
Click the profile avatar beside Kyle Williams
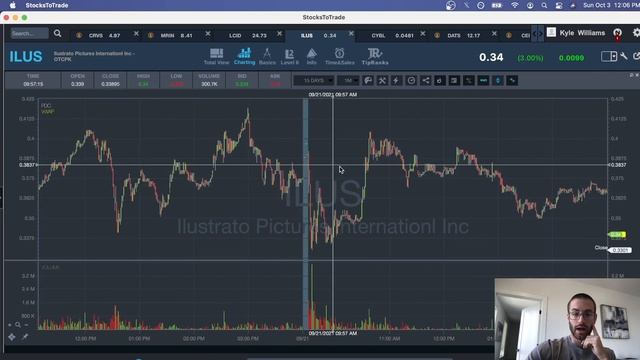[551, 33]
